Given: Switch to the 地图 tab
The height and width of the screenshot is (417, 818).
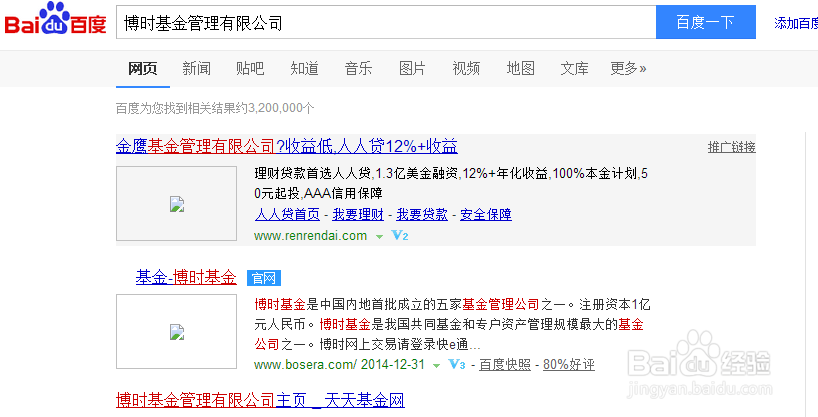Looking at the screenshot, I should click(x=521, y=68).
